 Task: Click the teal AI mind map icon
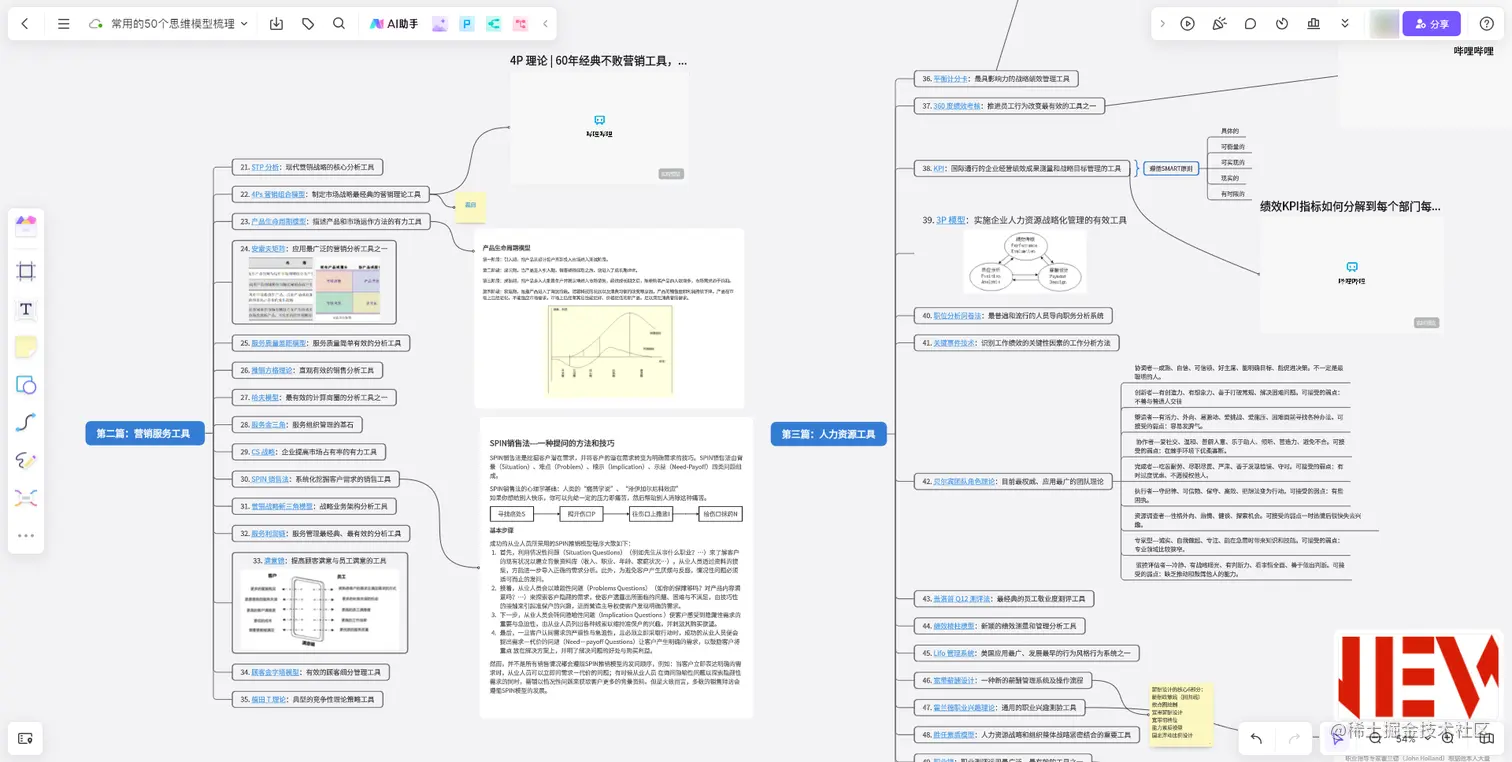493,23
